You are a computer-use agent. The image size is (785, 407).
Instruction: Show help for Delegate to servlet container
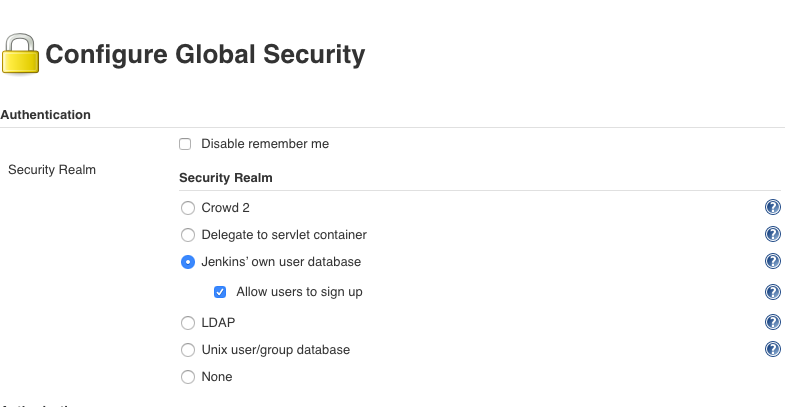point(772,235)
